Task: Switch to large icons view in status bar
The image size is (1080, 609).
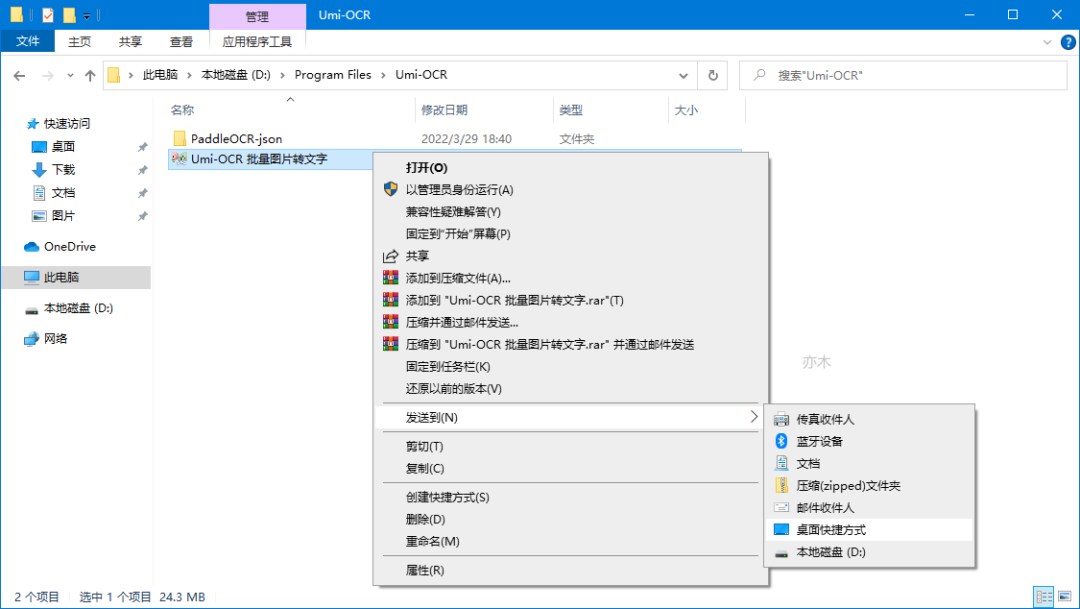Action: click(x=1064, y=596)
